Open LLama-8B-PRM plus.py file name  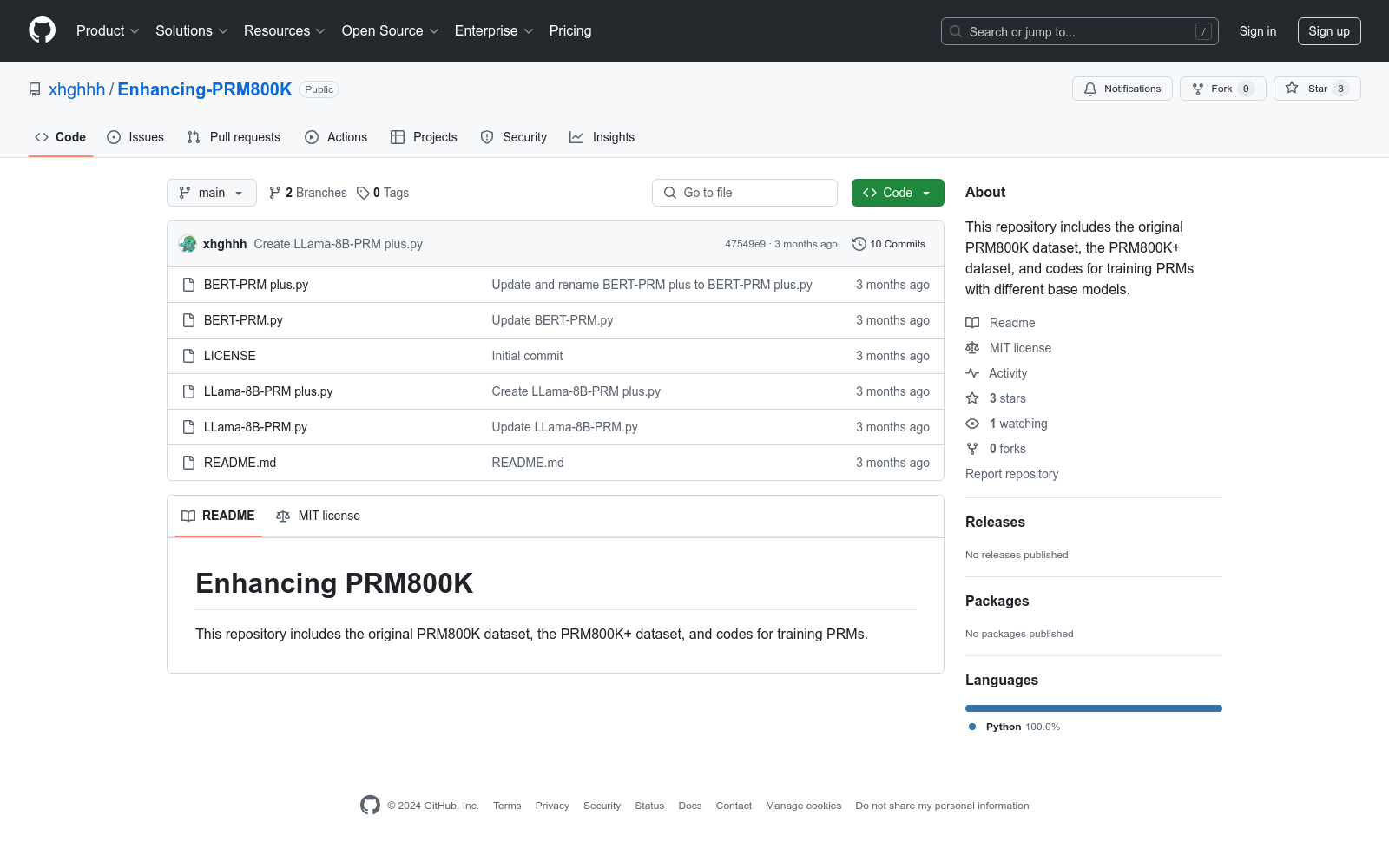(268, 391)
